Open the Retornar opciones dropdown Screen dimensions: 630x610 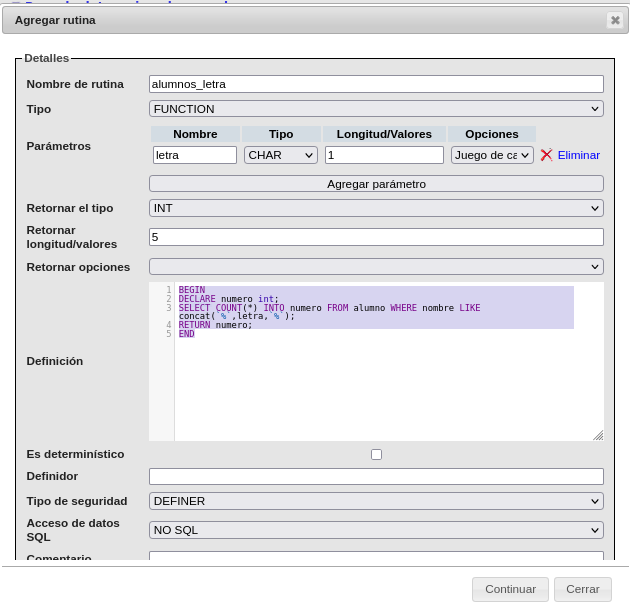376,267
